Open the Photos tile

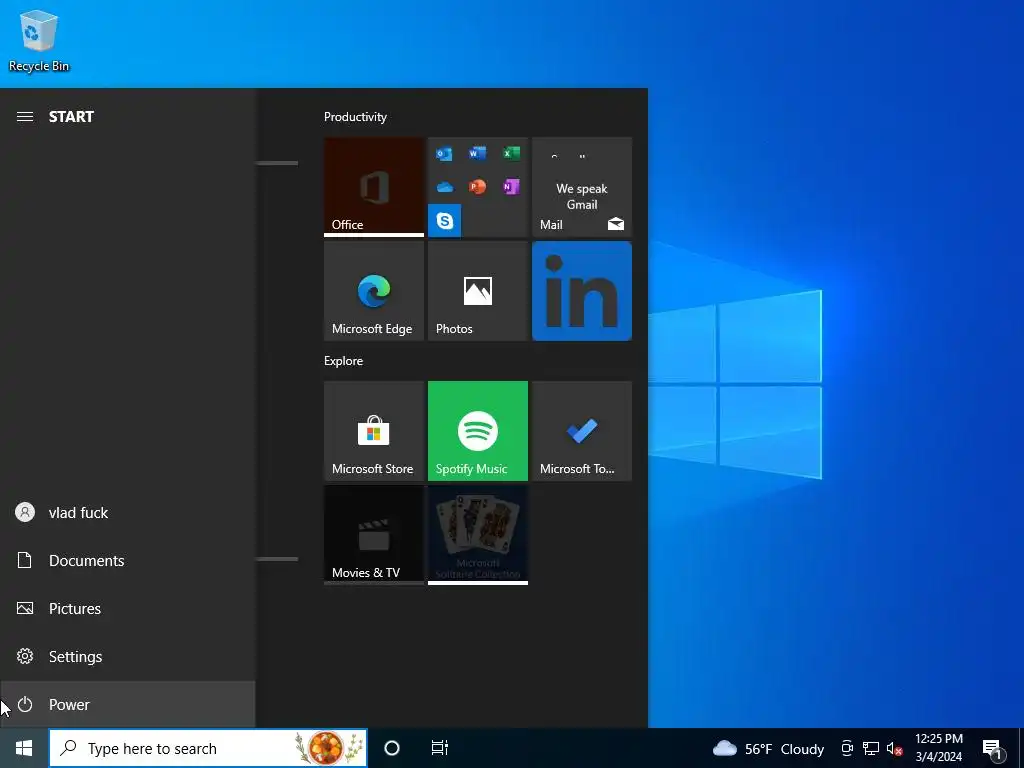tap(477, 291)
